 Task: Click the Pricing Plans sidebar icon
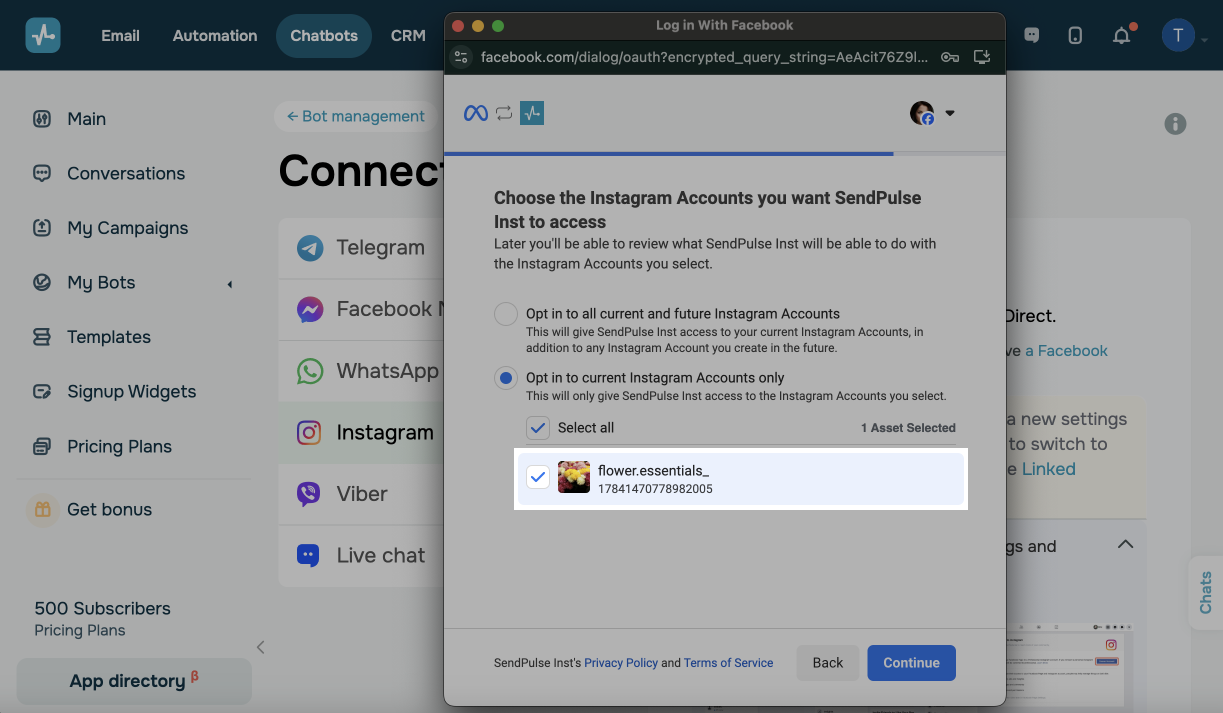click(42, 446)
